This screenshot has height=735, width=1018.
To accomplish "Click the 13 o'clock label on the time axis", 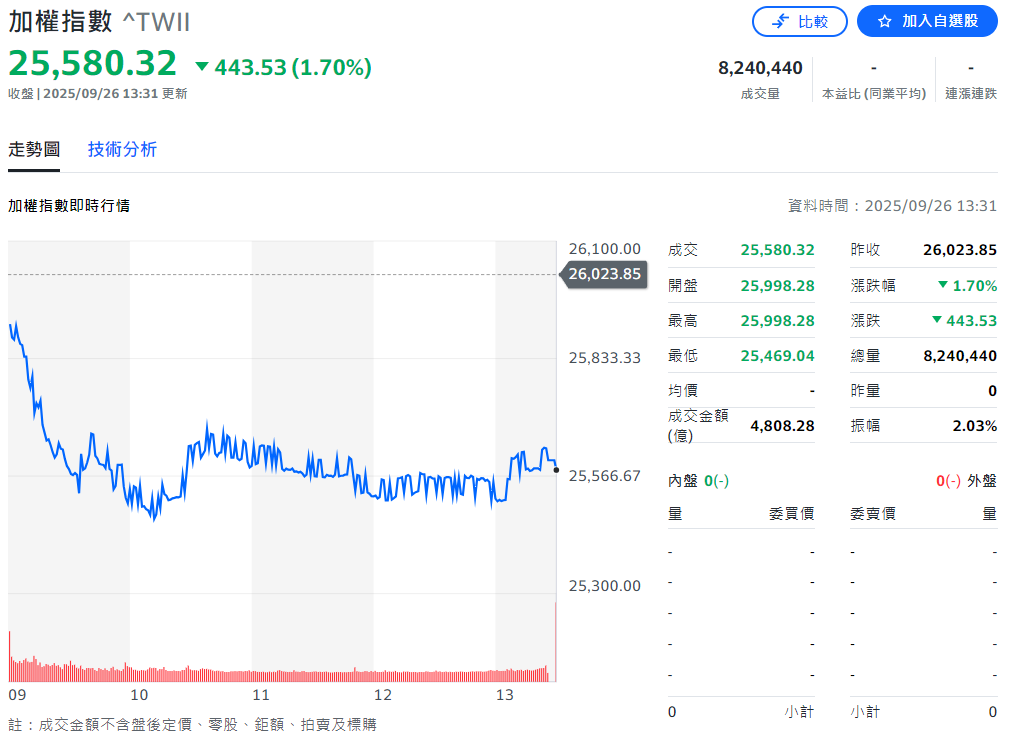I will point(505,695).
